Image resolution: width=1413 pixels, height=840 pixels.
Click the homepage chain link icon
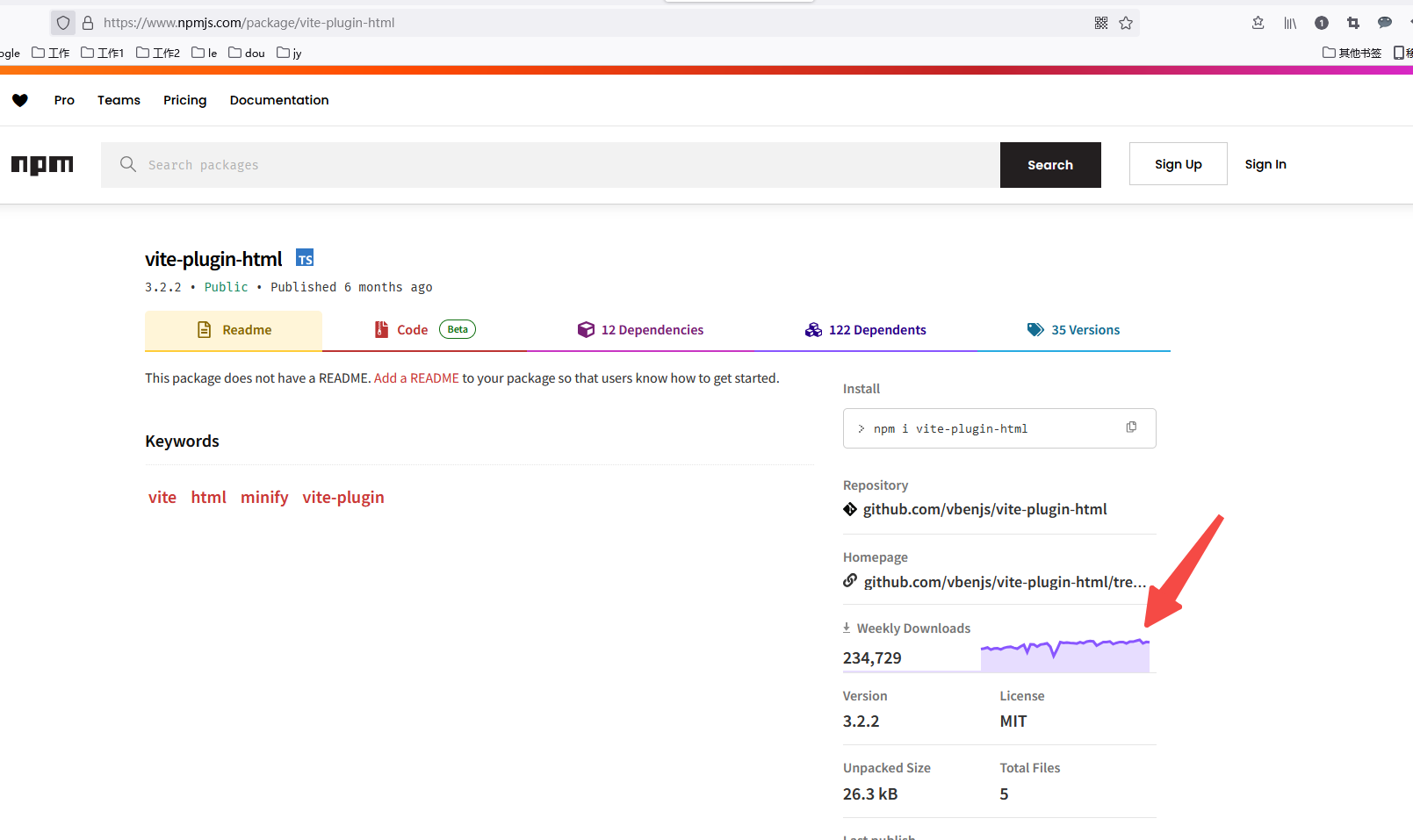point(850,580)
